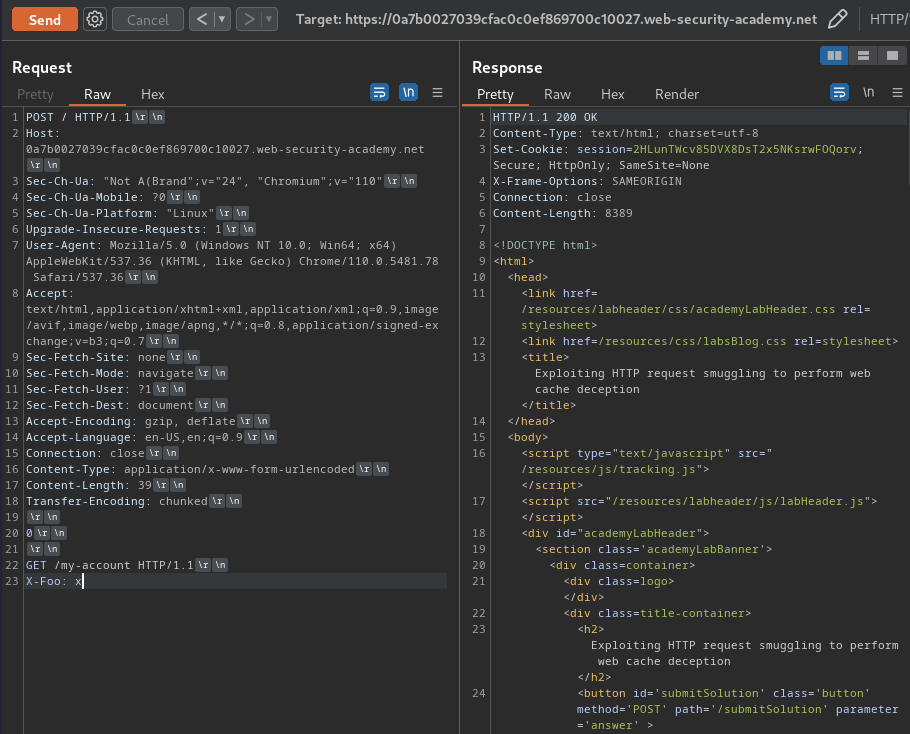Screen dimensions: 910x734
Task: Switch to combined single-pane layout view
Action: tap(892, 56)
